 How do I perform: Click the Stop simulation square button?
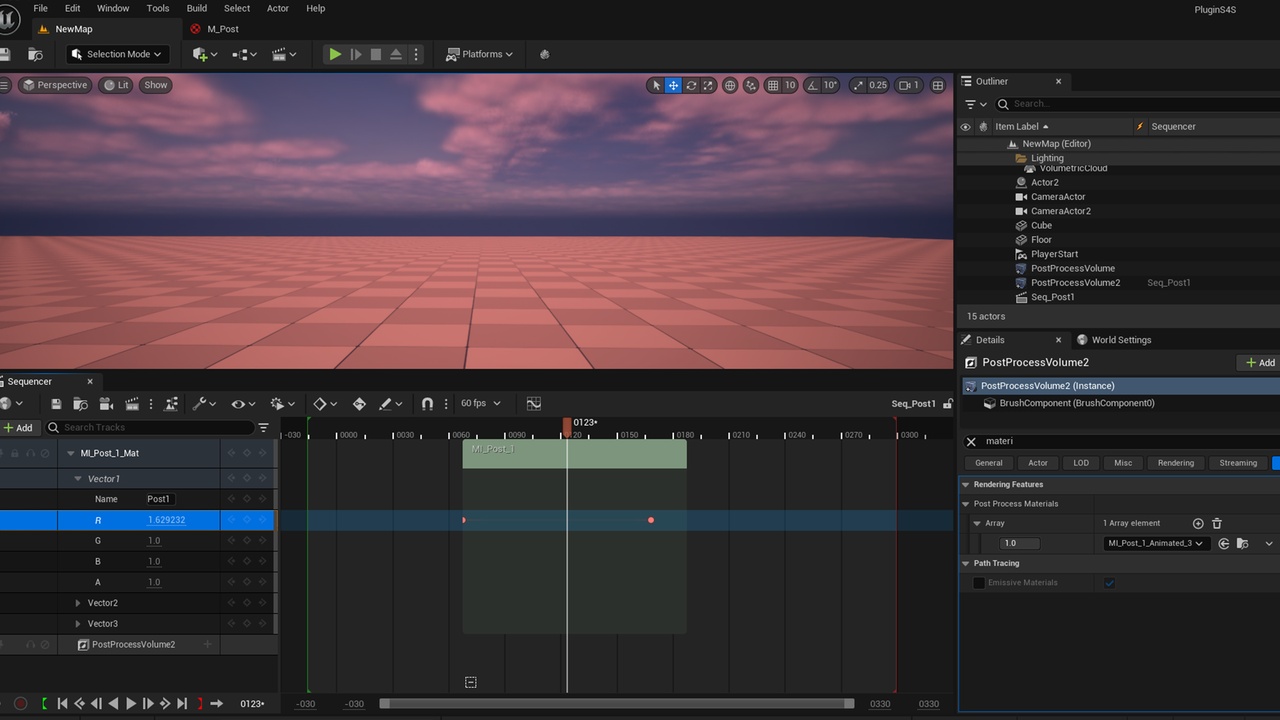point(376,54)
